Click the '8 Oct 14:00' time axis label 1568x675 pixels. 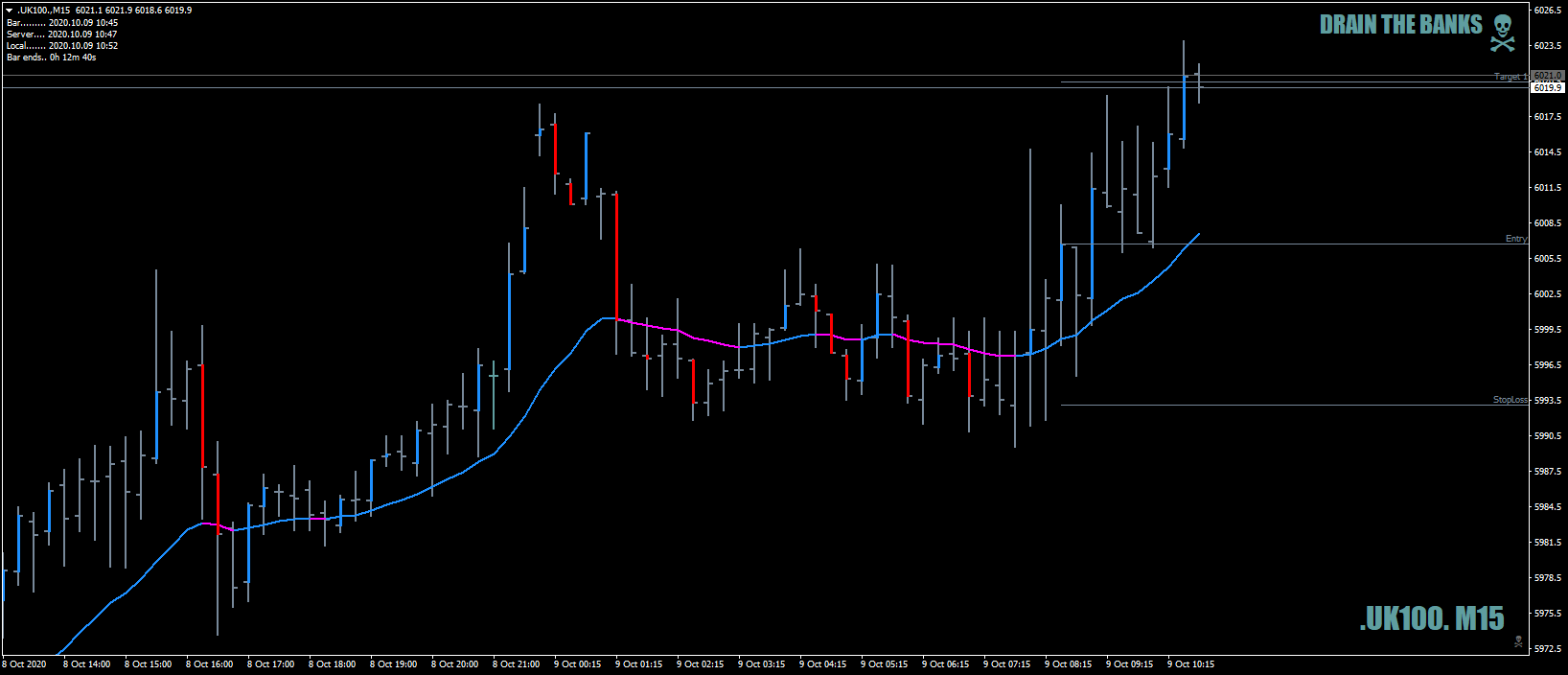tap(86, 663)
